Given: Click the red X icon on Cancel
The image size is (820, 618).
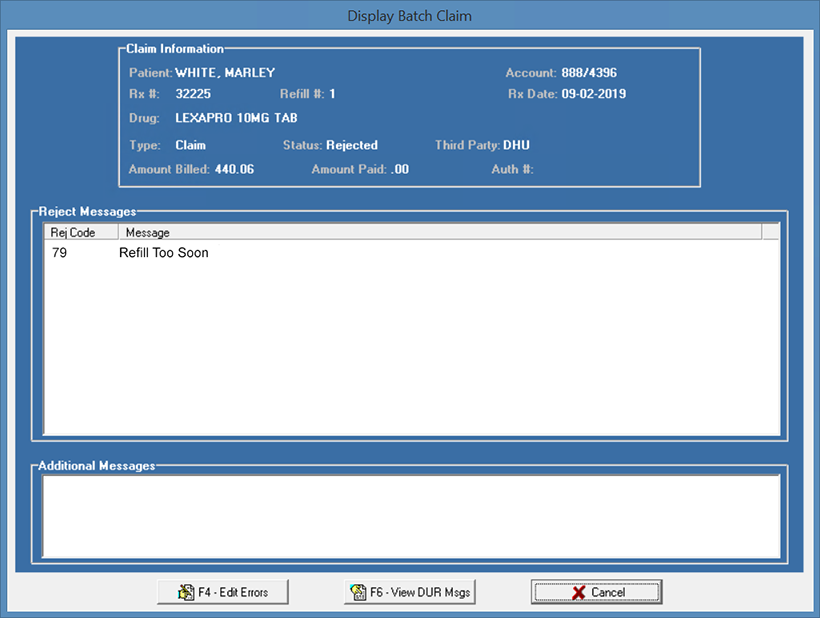Looking at the screenshot, I should [x=577, y=592].
